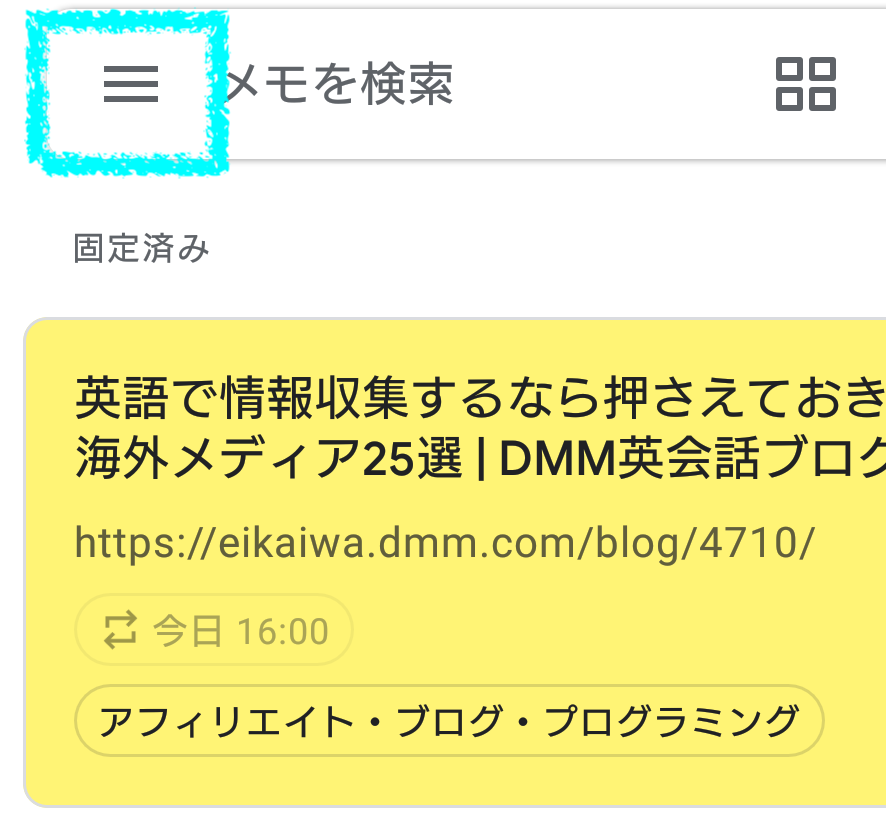Open the yellow pinned note card
This screenshot has width=886, height=824.
pyautogui.click(x=455, y=562)
